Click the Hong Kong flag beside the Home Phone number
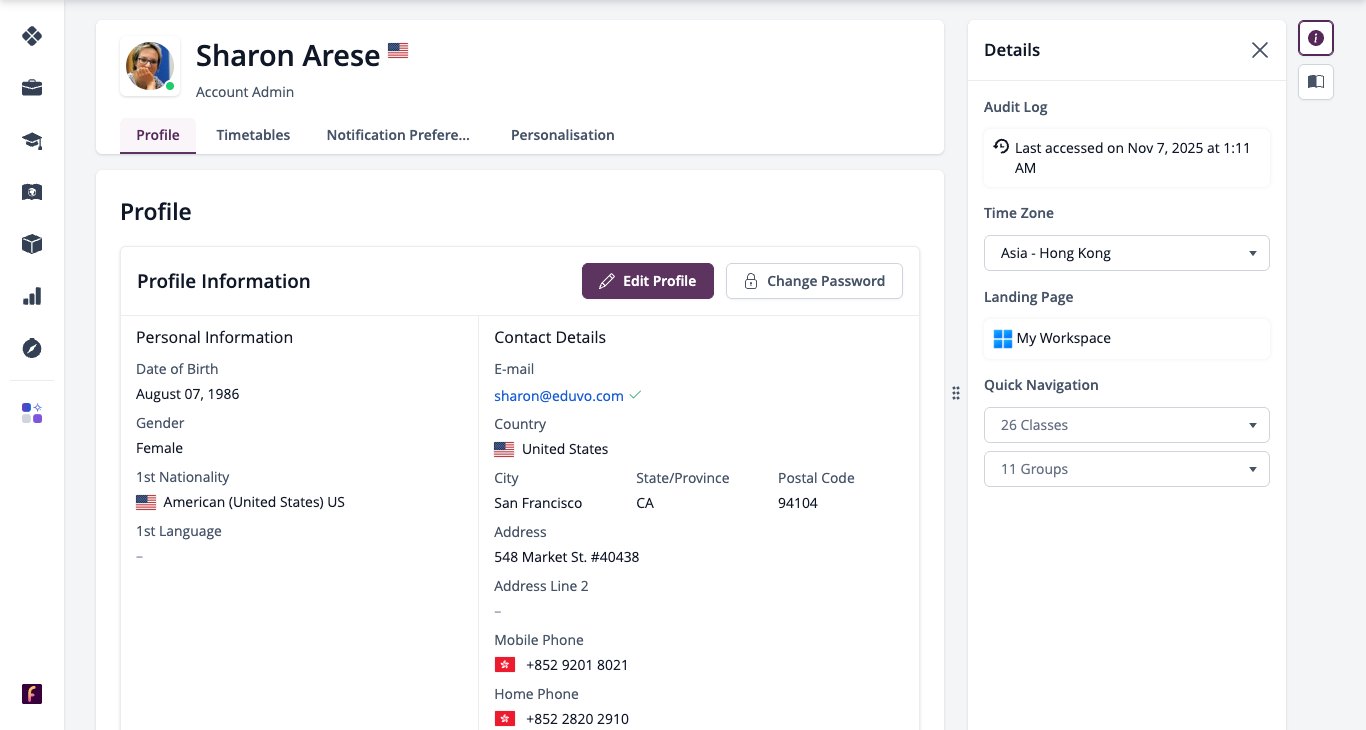Image resolution: width=1366 pixels, height=730 pixels. pyautogui.click(x=505, y=719)
